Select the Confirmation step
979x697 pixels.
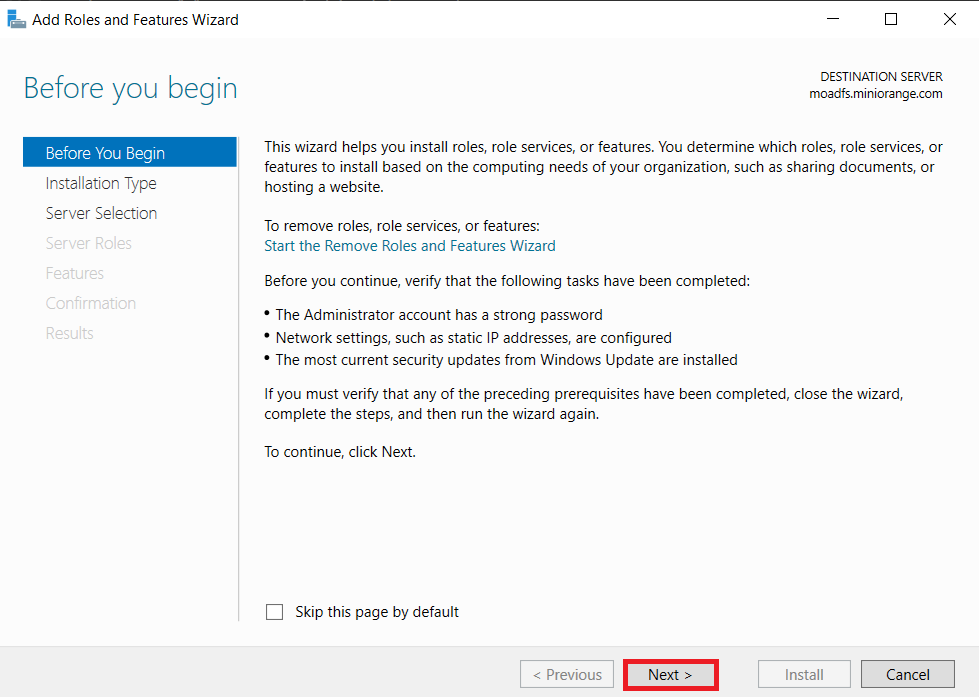(91, 302)
